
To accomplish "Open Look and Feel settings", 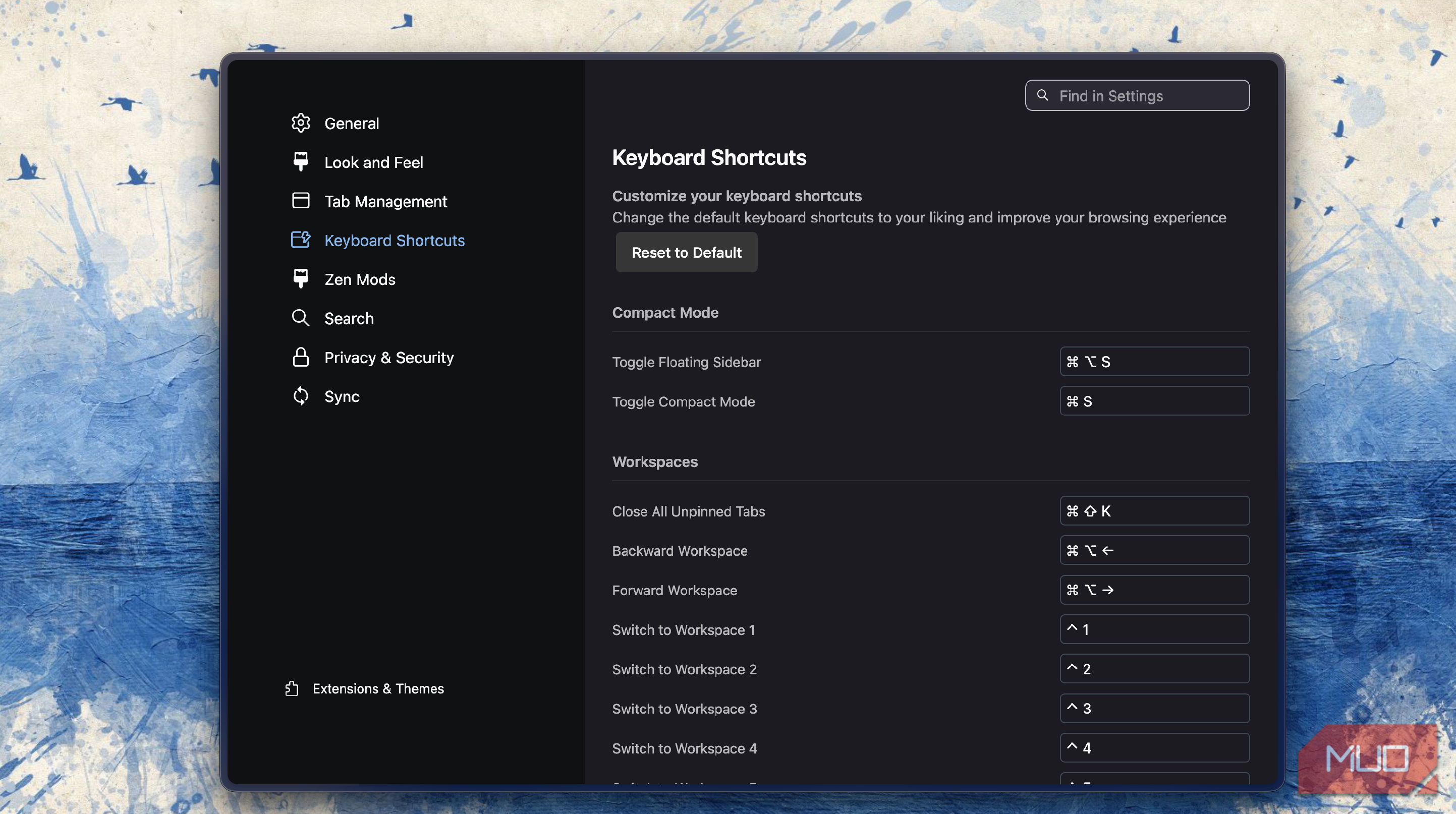I will (374, 162).
